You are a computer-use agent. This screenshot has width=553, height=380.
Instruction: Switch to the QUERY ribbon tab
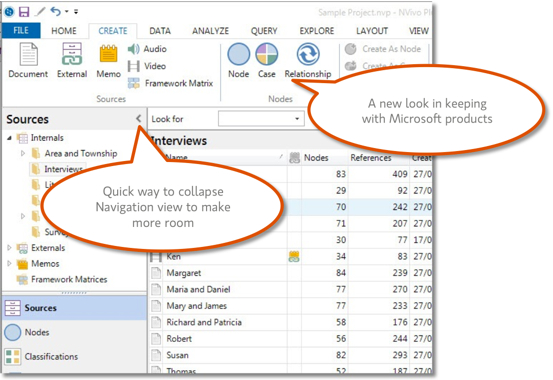point(264,31)
